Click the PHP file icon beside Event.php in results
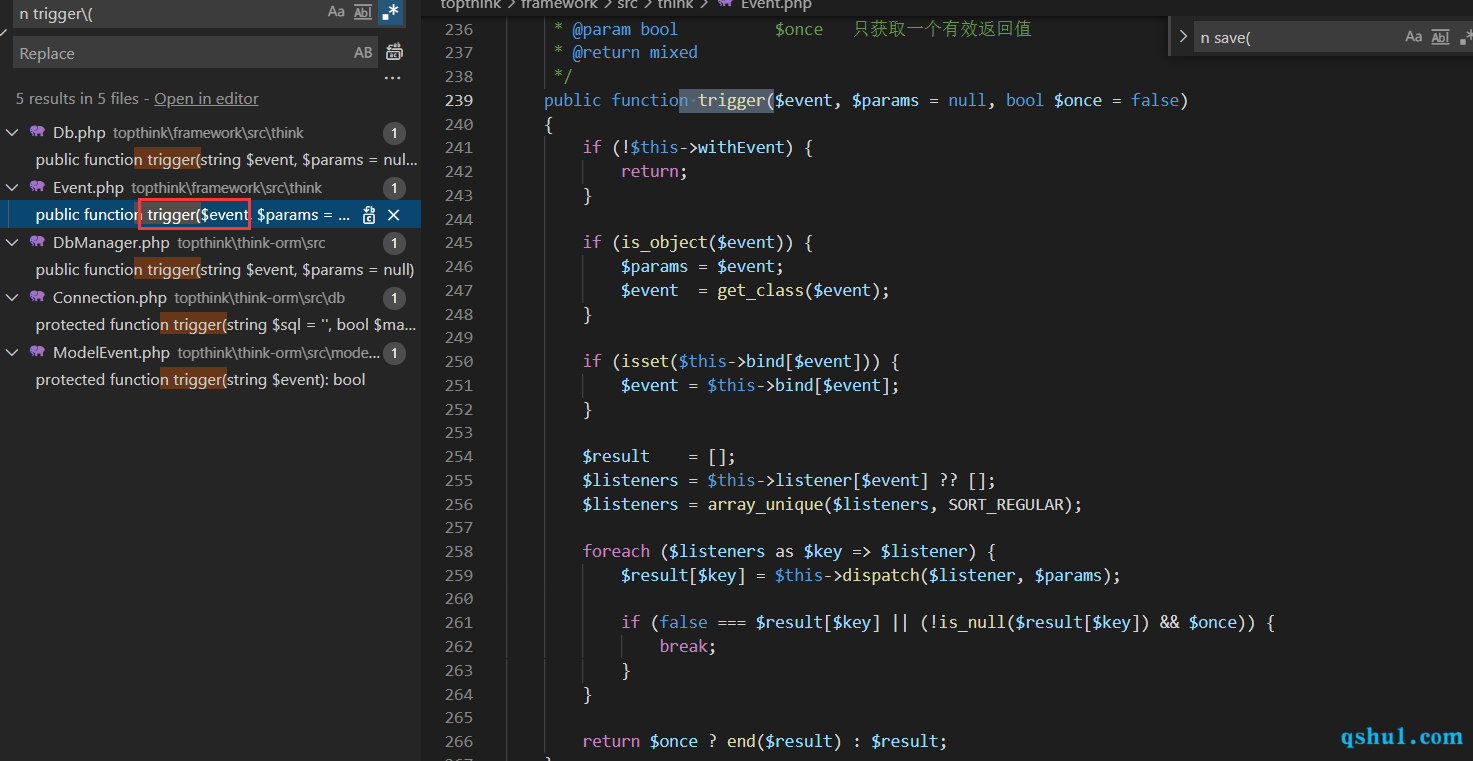The width and height of the screenshot is (1473, 761). (x=38, y=188)
